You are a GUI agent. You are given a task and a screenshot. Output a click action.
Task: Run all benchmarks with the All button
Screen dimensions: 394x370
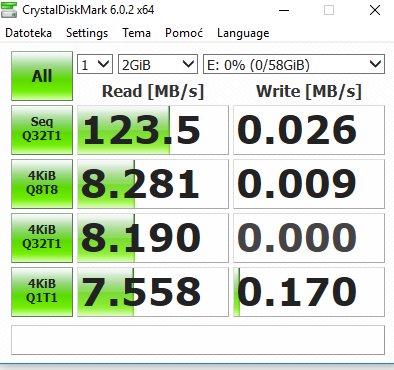[x=42, y=76]
